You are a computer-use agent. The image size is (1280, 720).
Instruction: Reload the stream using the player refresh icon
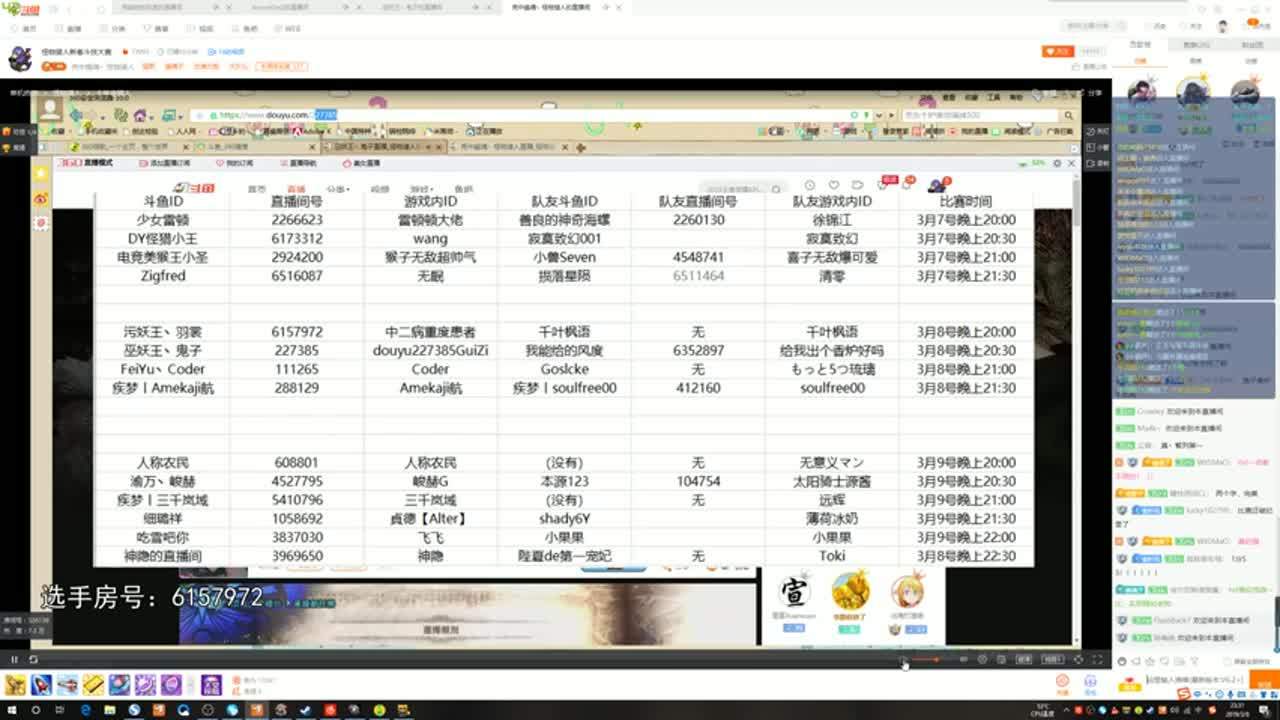[x=33, y=659]
